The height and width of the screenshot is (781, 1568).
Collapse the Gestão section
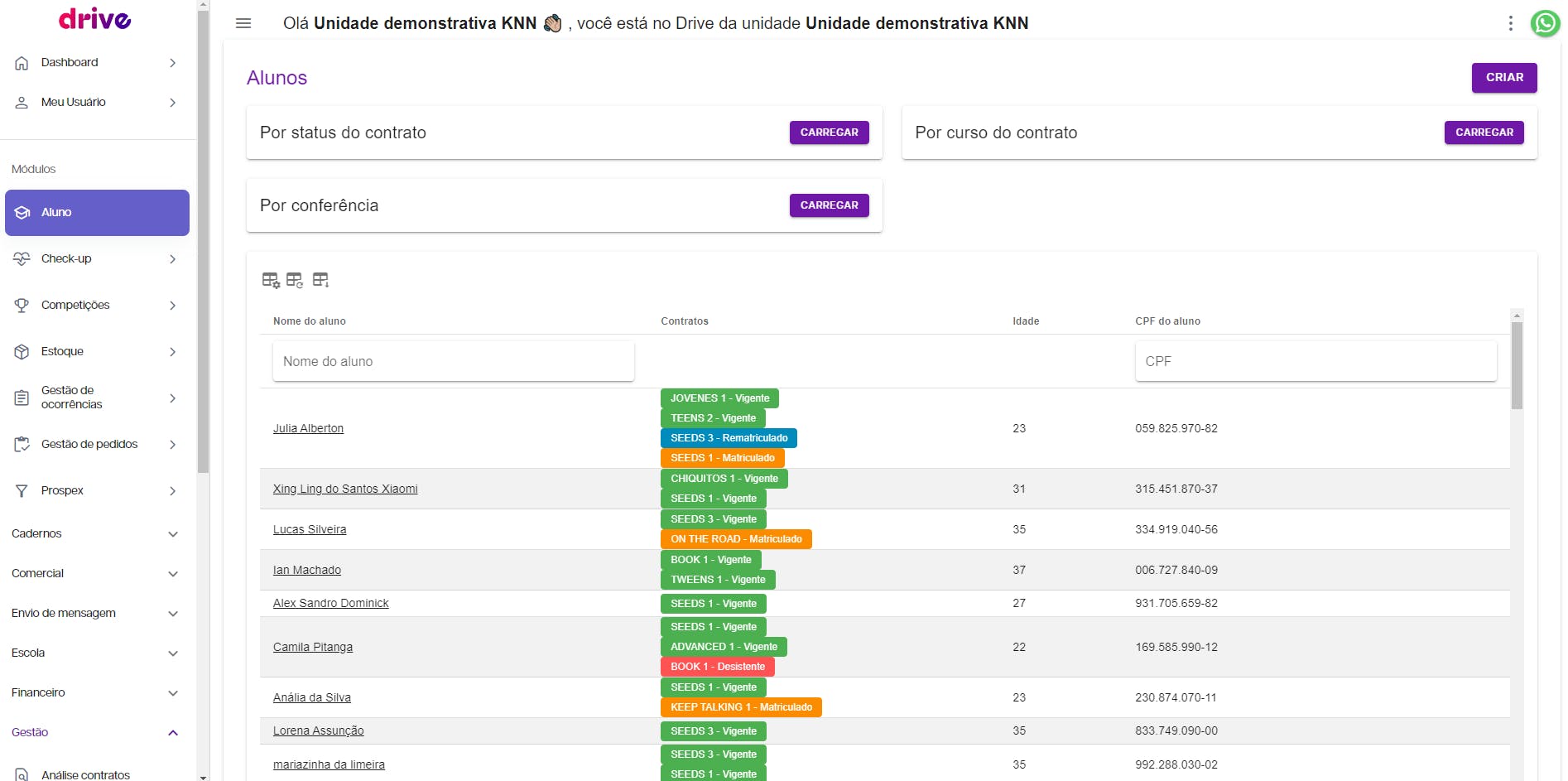click(x=95, y=733)
